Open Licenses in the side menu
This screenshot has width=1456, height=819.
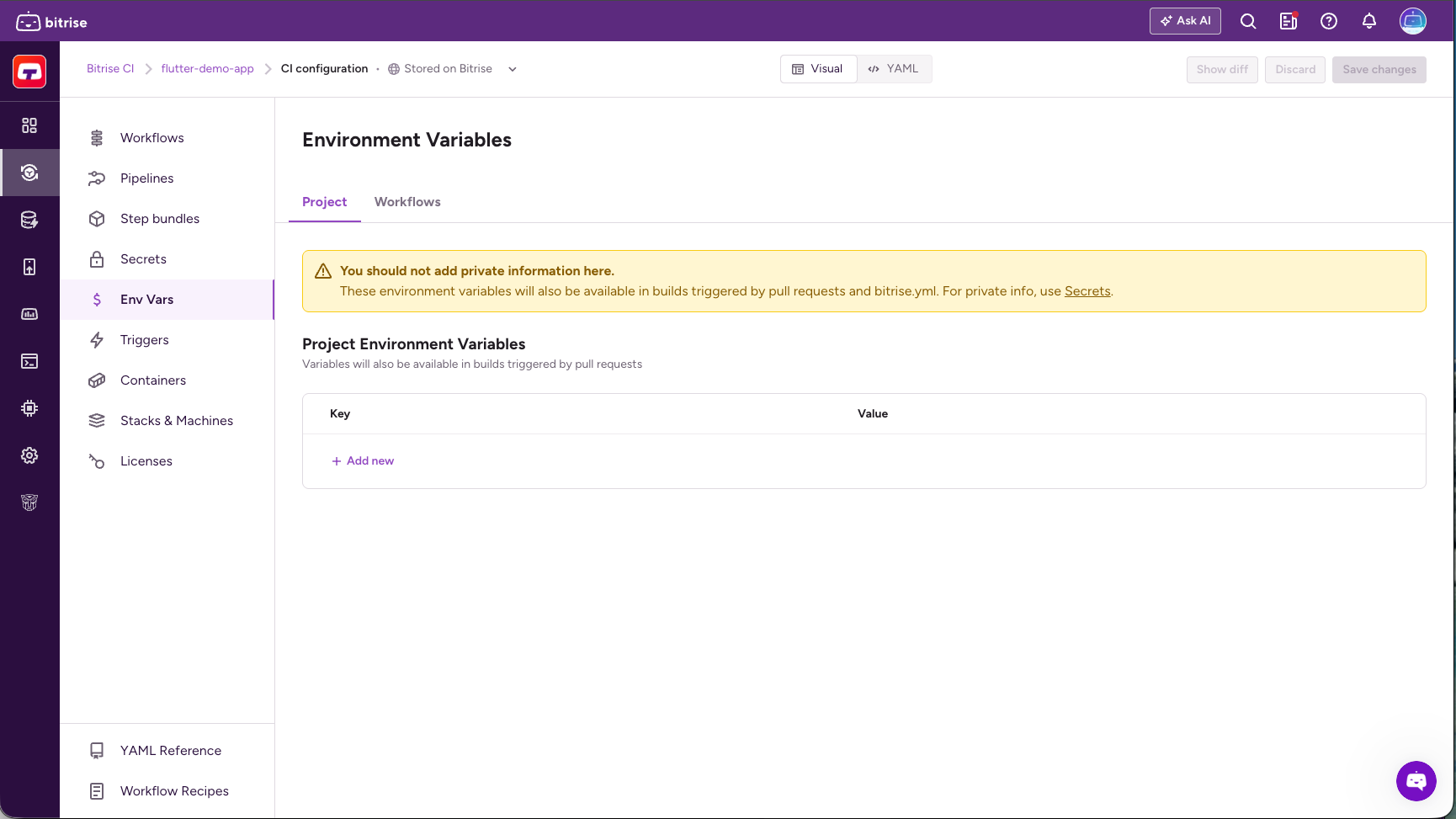pyautogui.click(x=167, y=461)
